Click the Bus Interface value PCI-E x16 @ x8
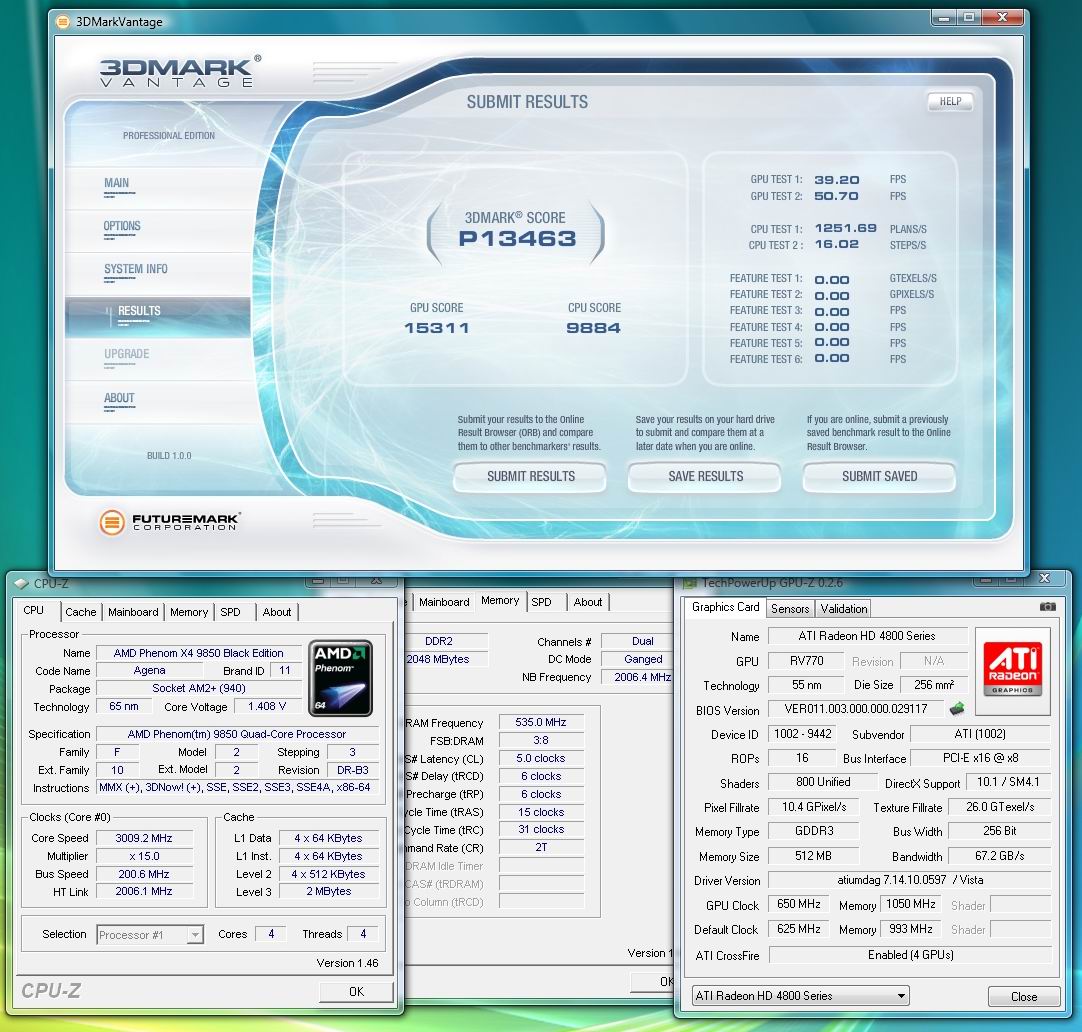This screenshot has height=1032, width=1082. pyautogui.click(x=981, y=758)
